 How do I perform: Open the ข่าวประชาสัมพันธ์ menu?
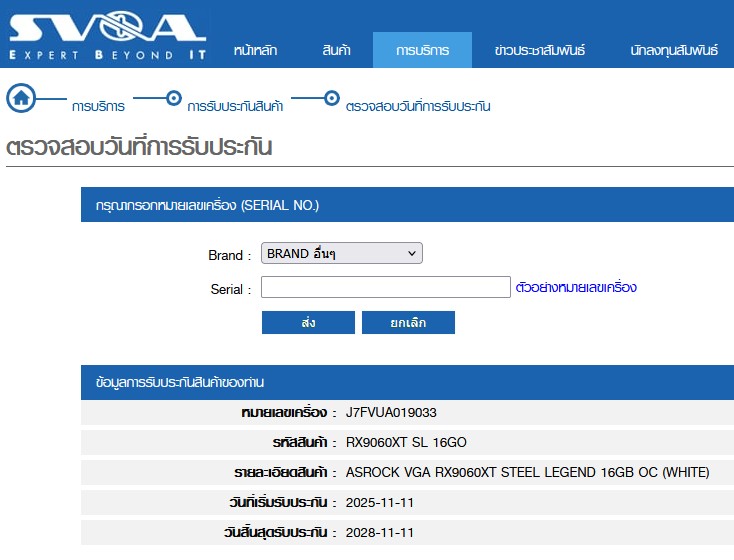[x=540, y=50]
